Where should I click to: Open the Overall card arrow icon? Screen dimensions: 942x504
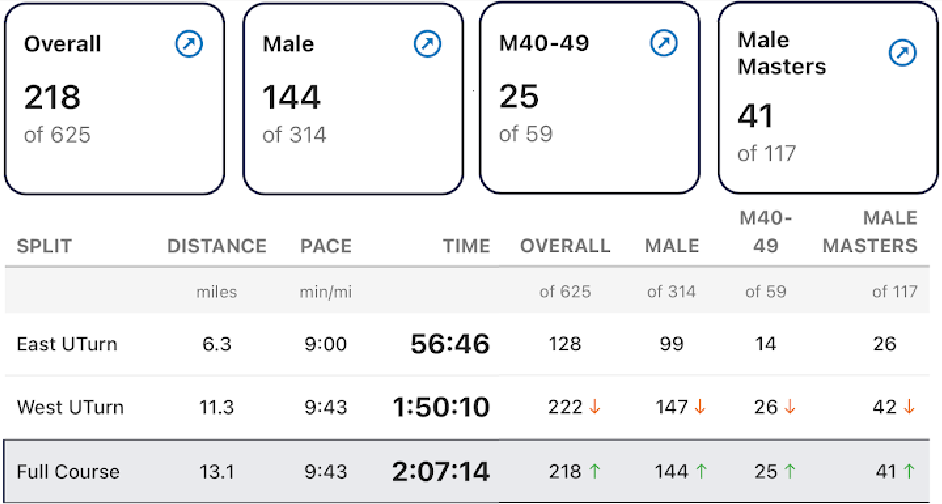click(x=187, y=44)
